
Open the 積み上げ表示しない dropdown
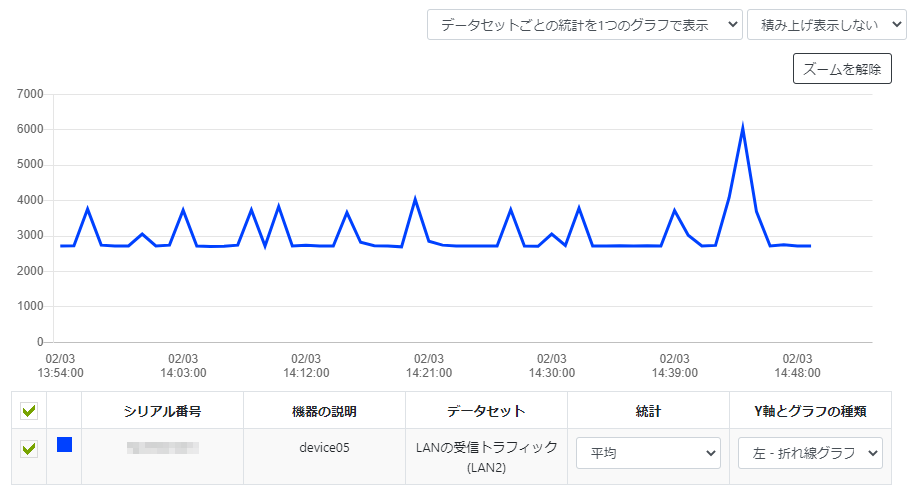click(827, 25)
